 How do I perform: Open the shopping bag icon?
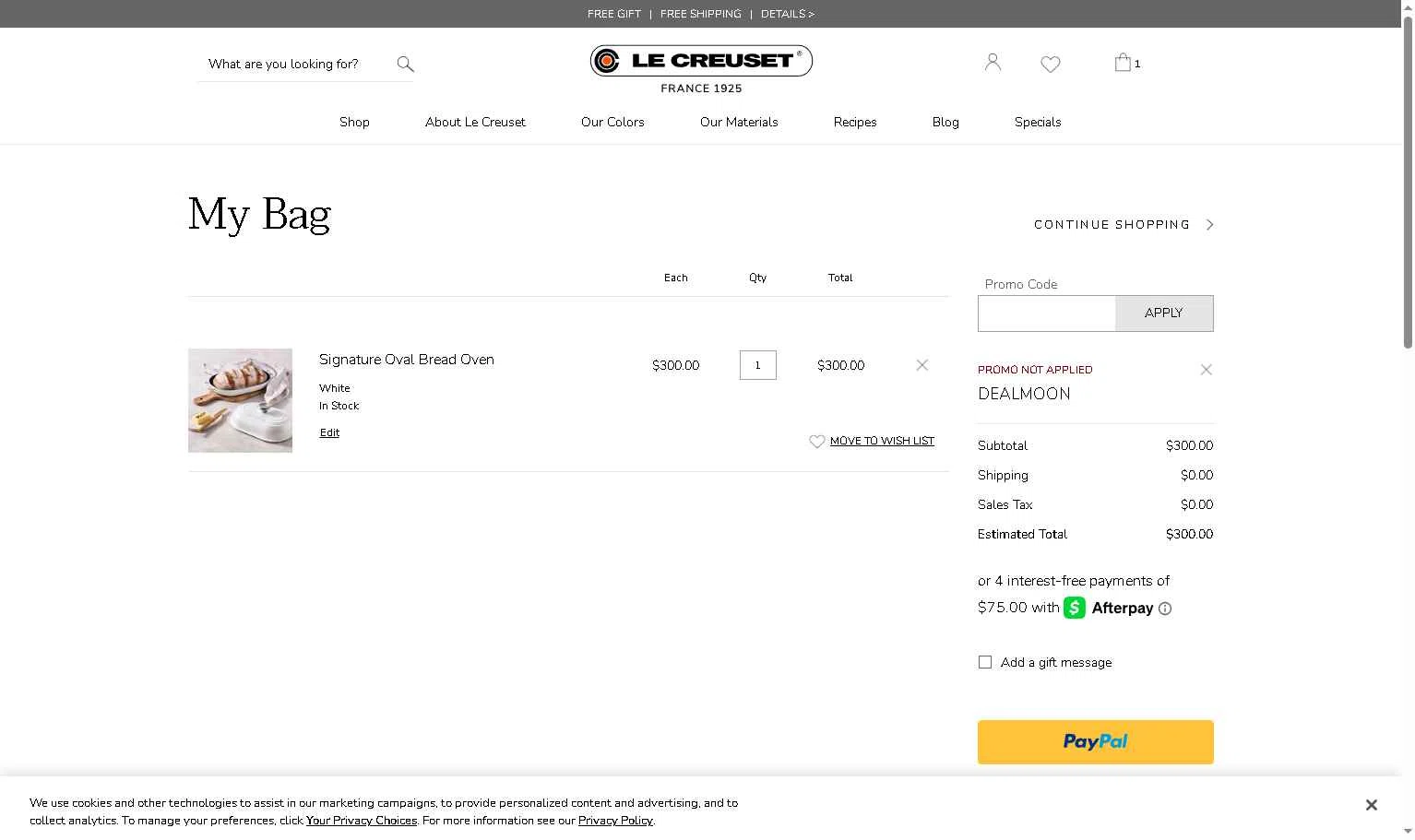point(1123,62)
